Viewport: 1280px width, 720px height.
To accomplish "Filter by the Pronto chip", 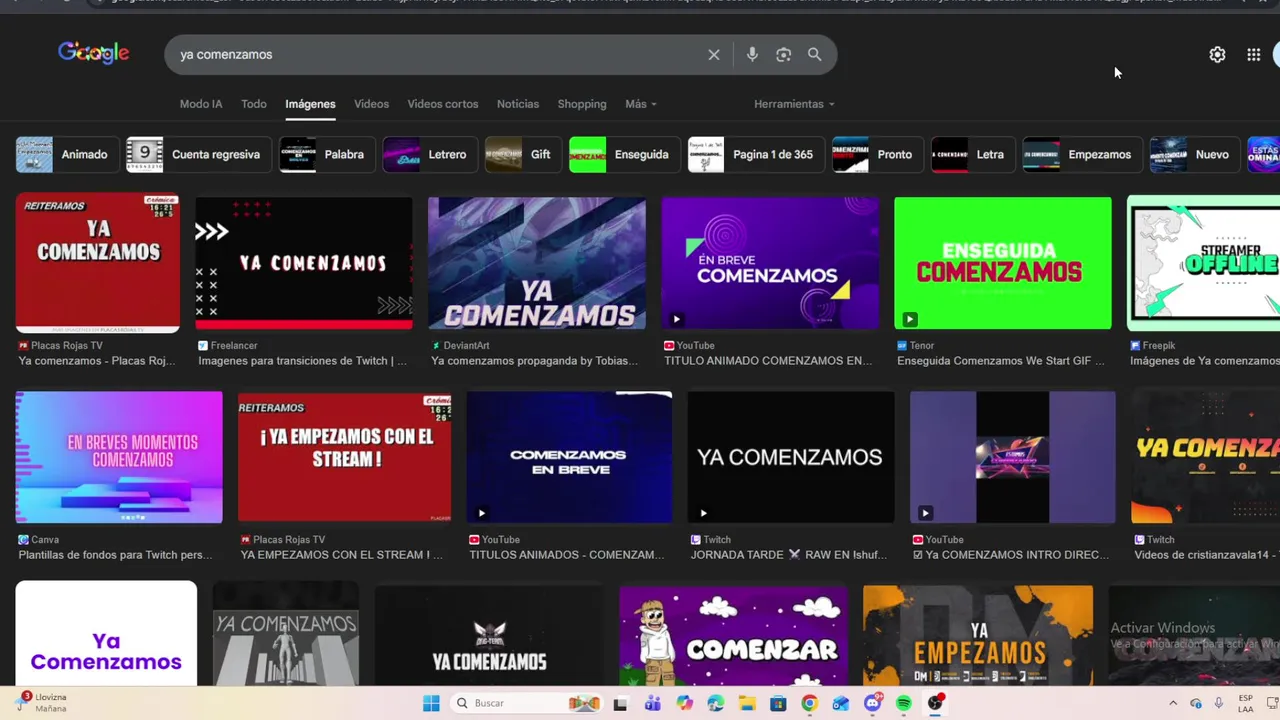I will (x=877, y=155).
